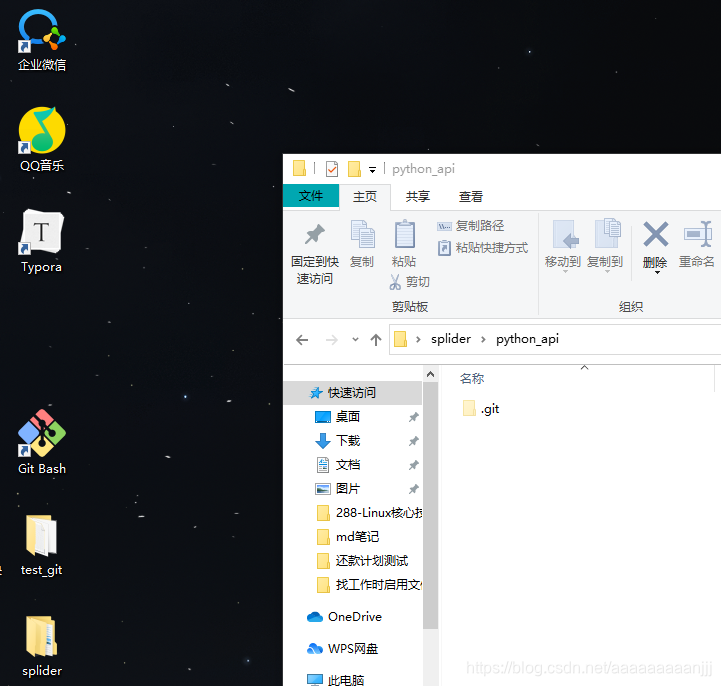The width and height of the screenshot is (721, 686).
Task: Click python_api in the address breadcrumb
Action: tap(527, 339)
